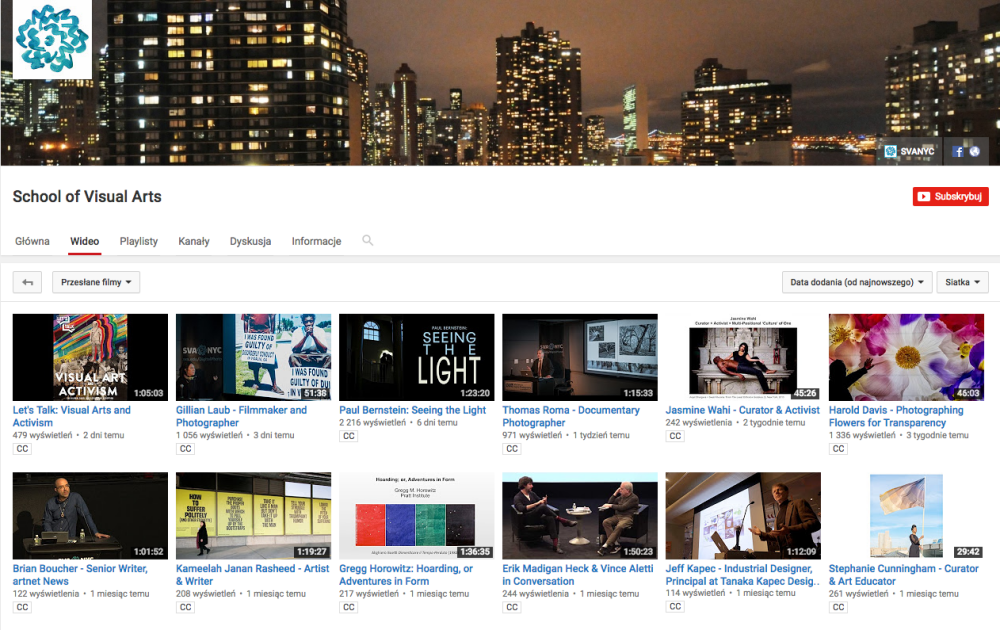
Task: Click title Thomas Roma - Documentary Photographer
Action: (x=571, y=416)
